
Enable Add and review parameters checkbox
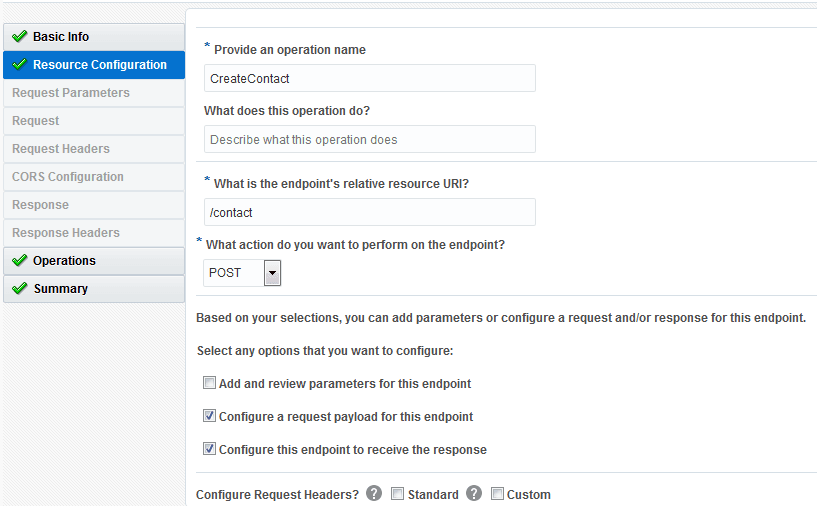coord(209,383)
